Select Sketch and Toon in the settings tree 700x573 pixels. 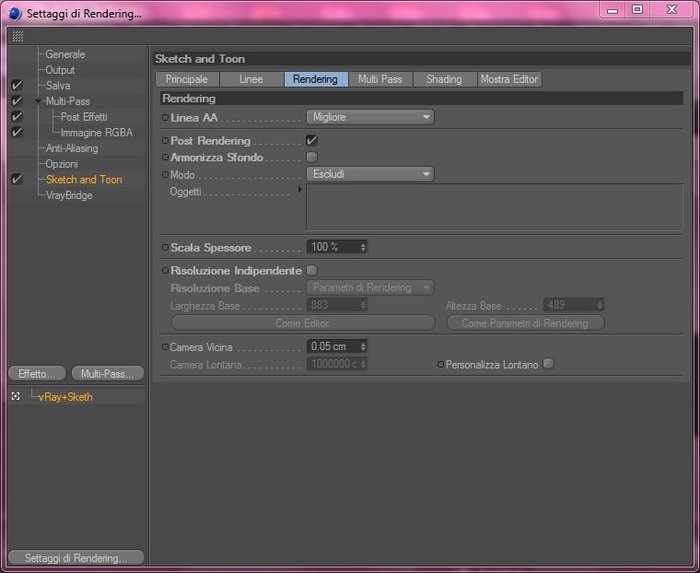coord(84,179)
